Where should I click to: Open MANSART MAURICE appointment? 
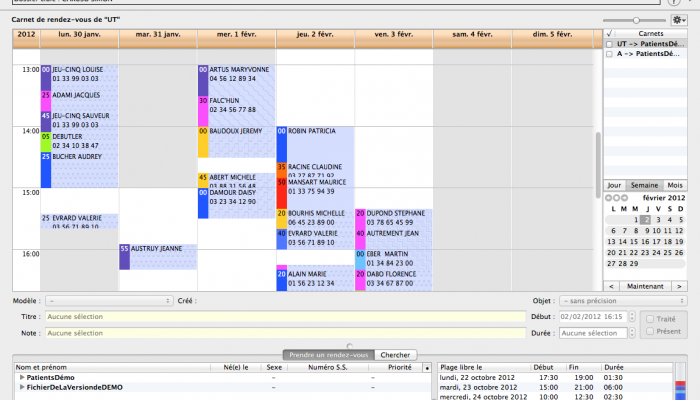click(315, 193)
